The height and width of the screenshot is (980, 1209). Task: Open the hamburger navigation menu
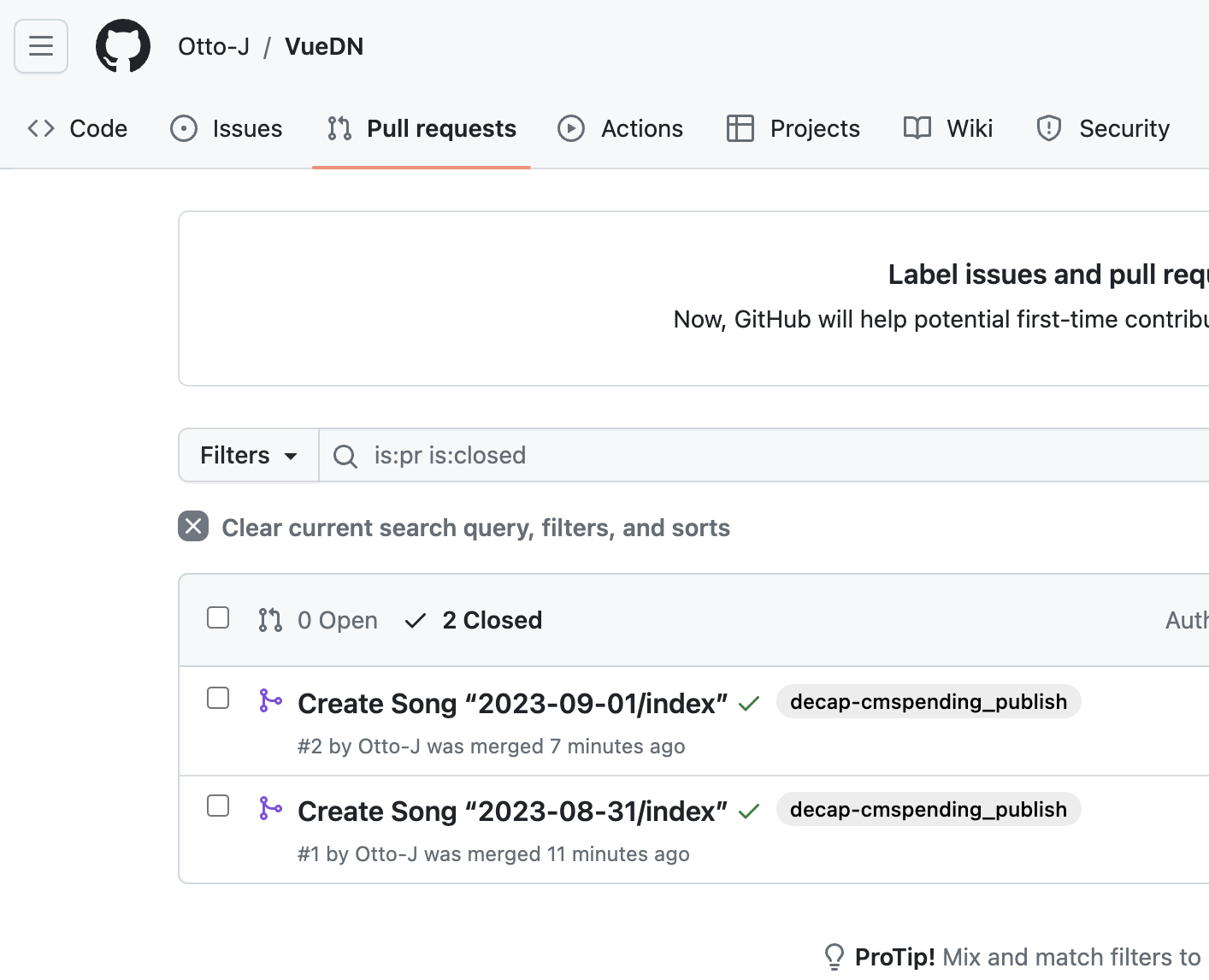click(41, 46)
